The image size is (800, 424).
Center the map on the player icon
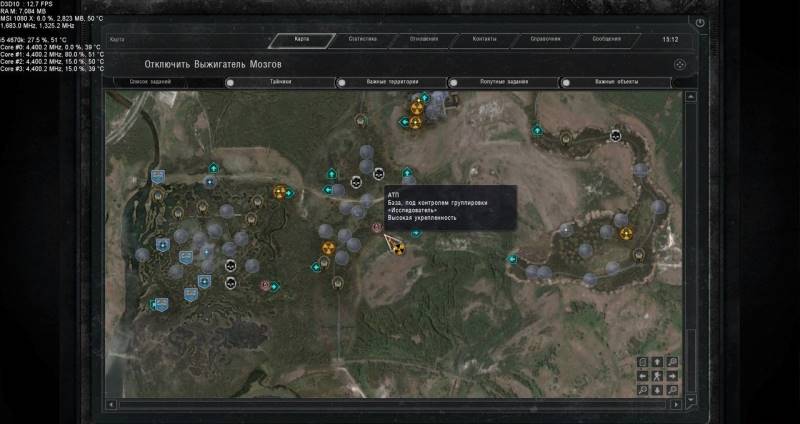click(x=657, y=377)
